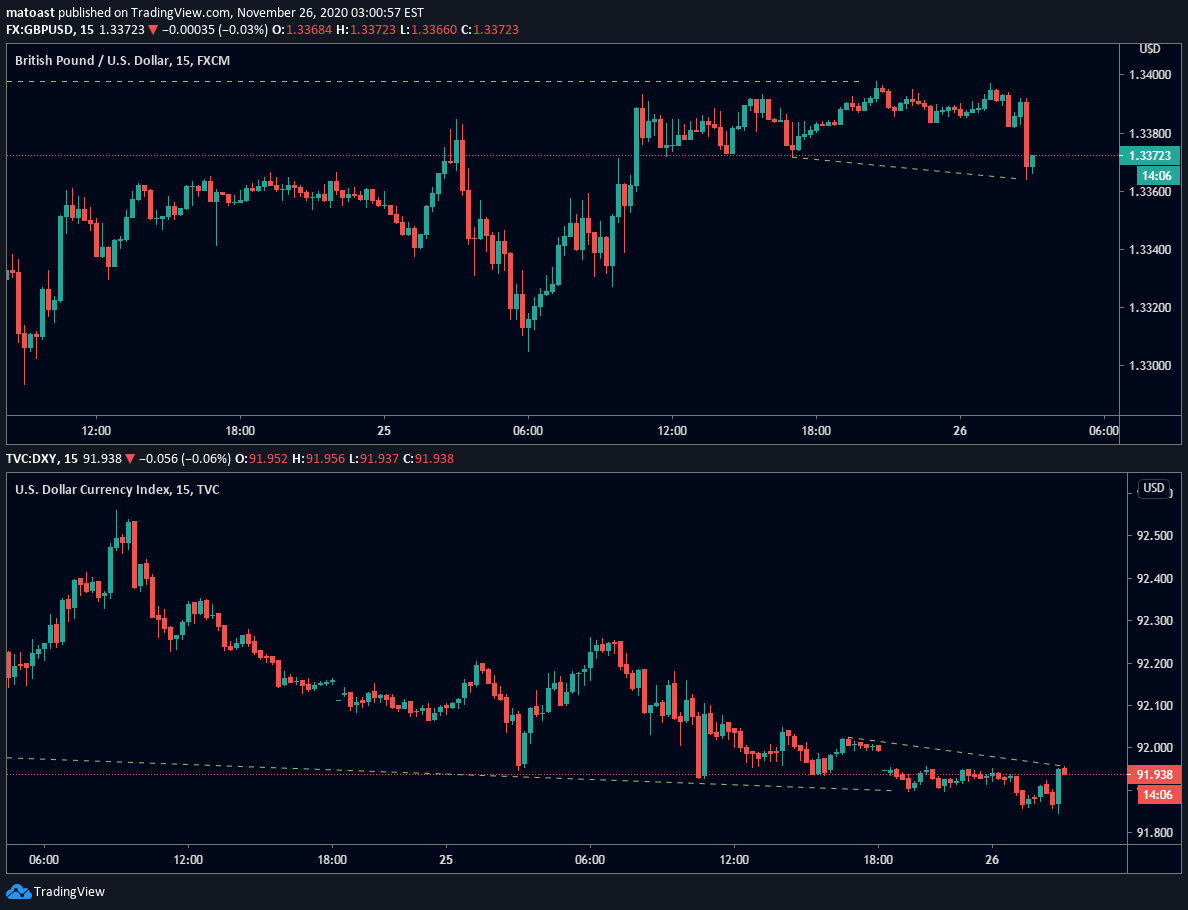Screen dimensions: 1188x910
Task: Click the DXY high value H:91.956
Action: click(x=318, y=458)
